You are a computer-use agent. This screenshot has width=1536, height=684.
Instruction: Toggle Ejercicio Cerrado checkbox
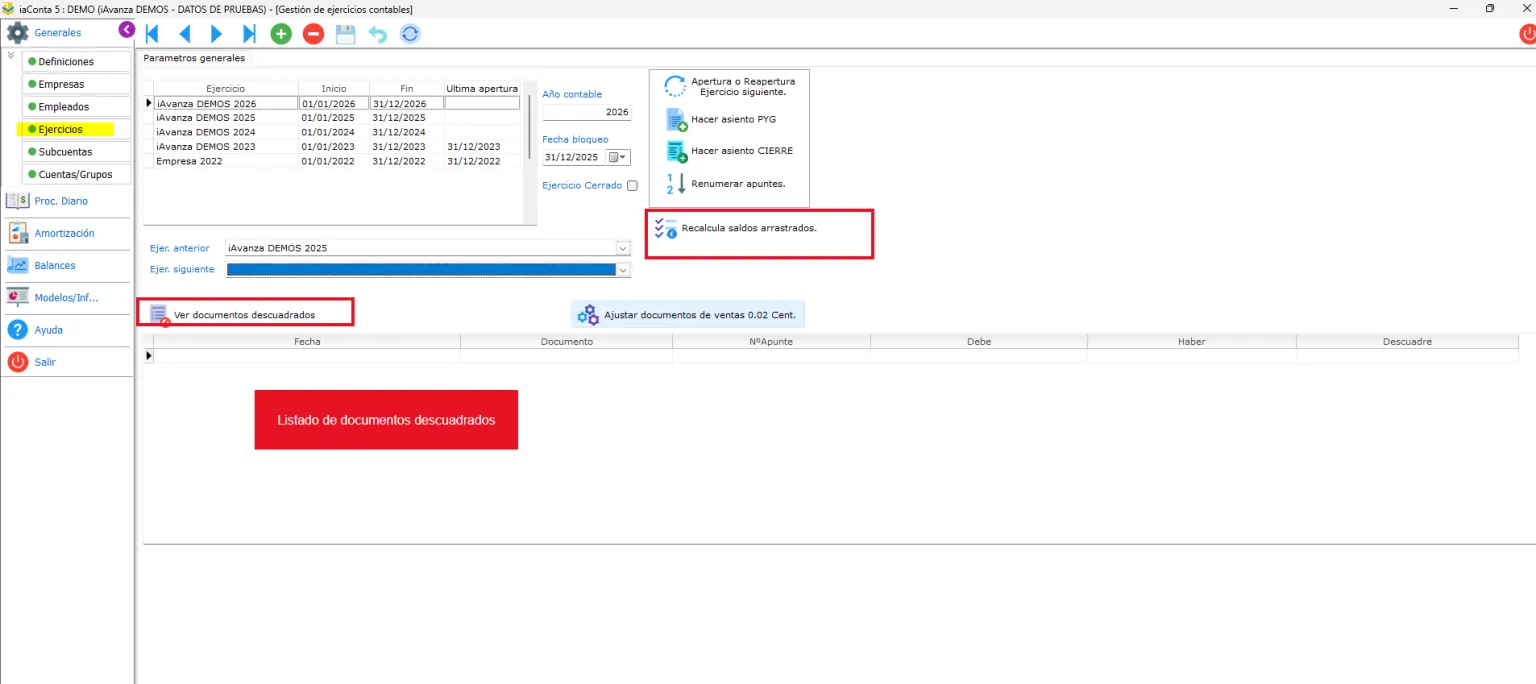click(x=632, y=186)
